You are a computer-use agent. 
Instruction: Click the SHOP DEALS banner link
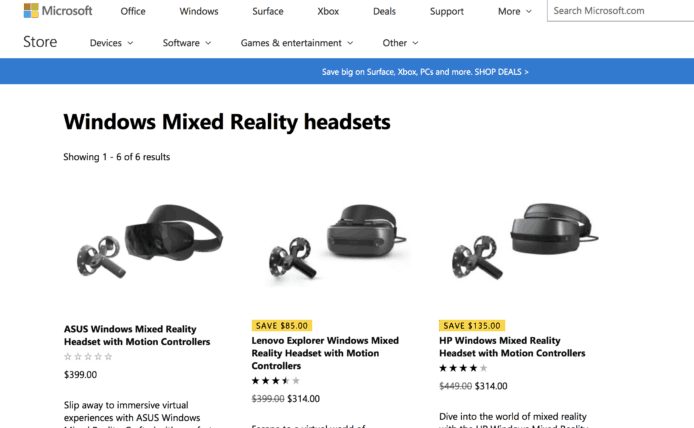pyautogui.click(x=501, y=72)
